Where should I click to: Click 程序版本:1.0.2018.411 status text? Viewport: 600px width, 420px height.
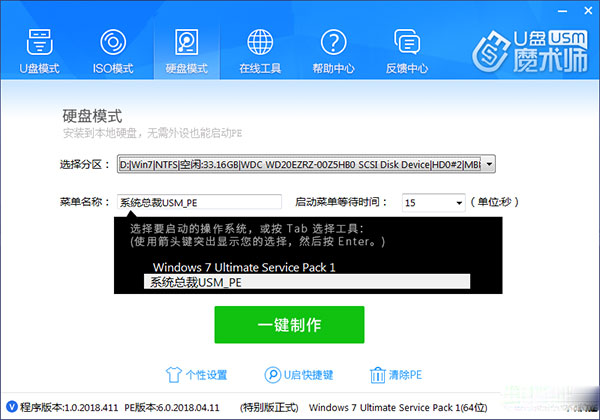pyautogui.click(x=69, y=407)
